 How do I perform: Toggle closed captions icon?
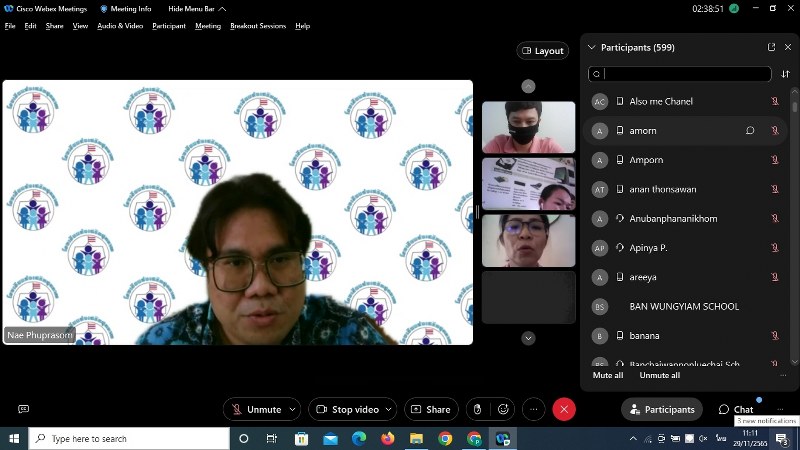click(x=23, y=409)
